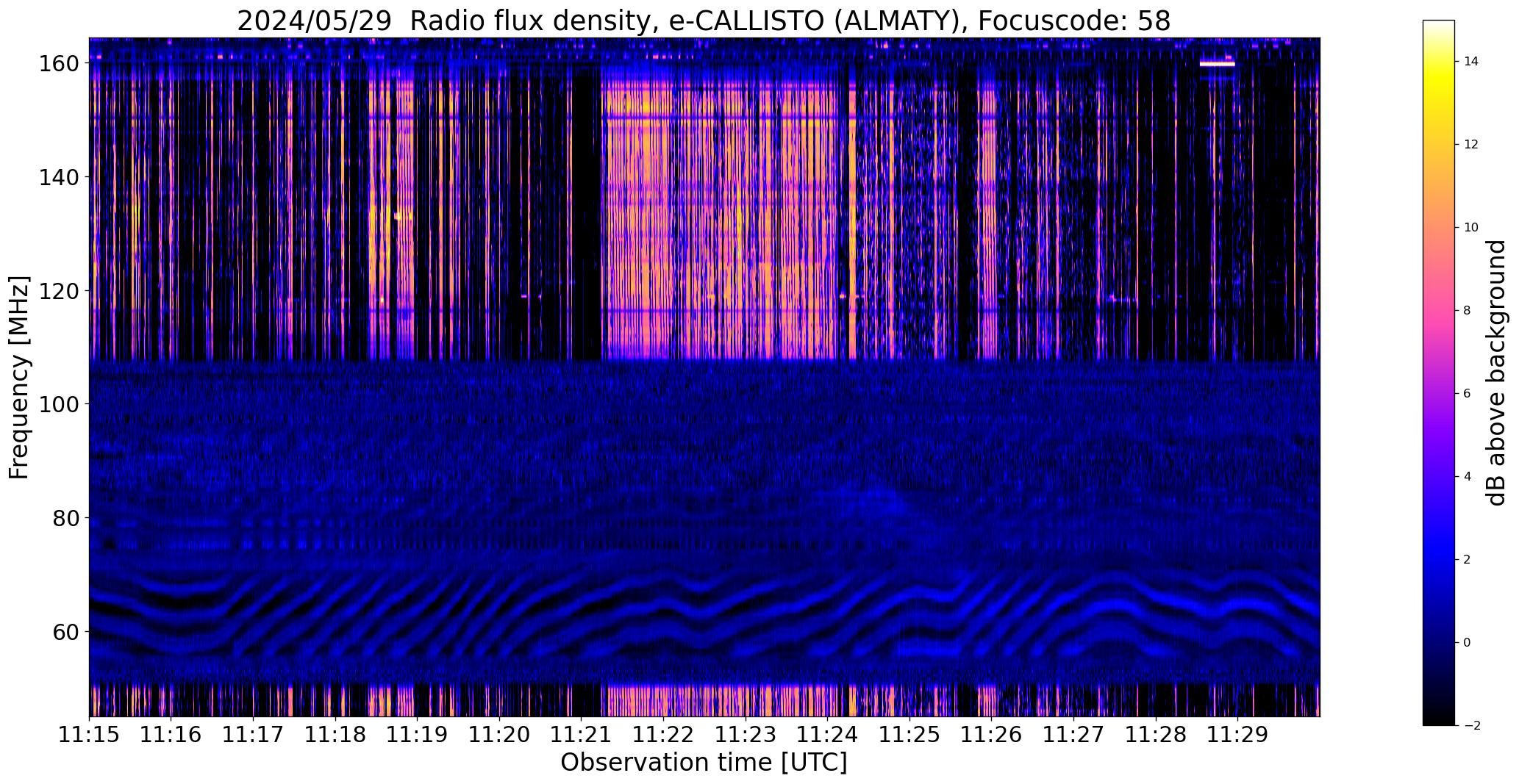Click the plot title mentioning e-CALLISTO (ALMATY)
This screenshot has height=784, width=1519.
(x=704, y=21)
